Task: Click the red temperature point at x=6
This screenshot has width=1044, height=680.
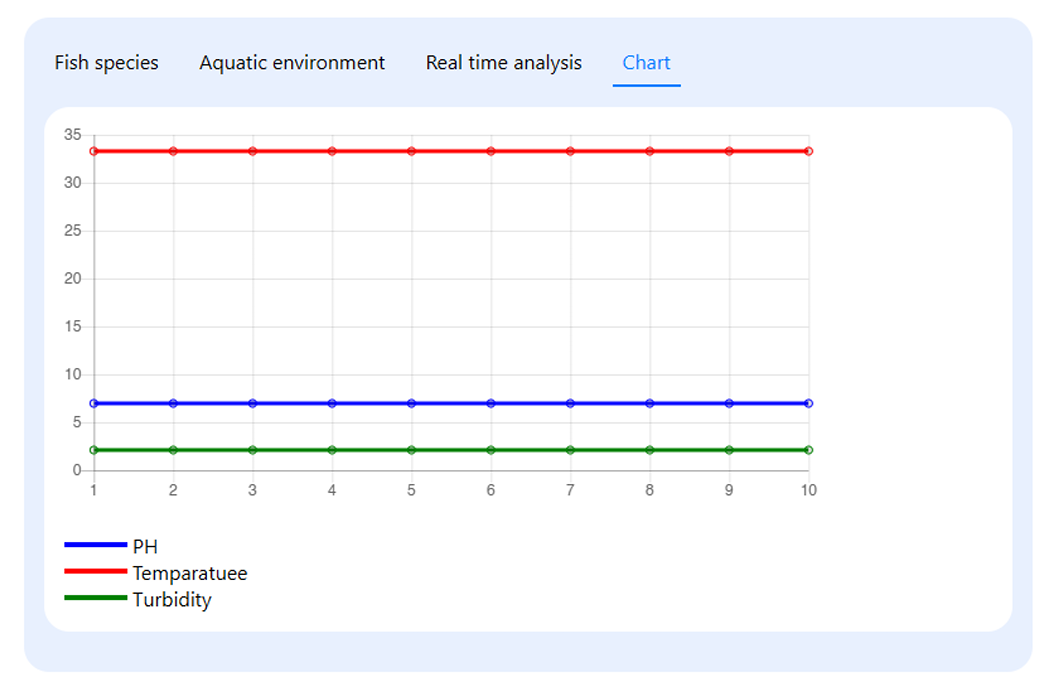Action: pyautogui.click(x=490, y=151)
